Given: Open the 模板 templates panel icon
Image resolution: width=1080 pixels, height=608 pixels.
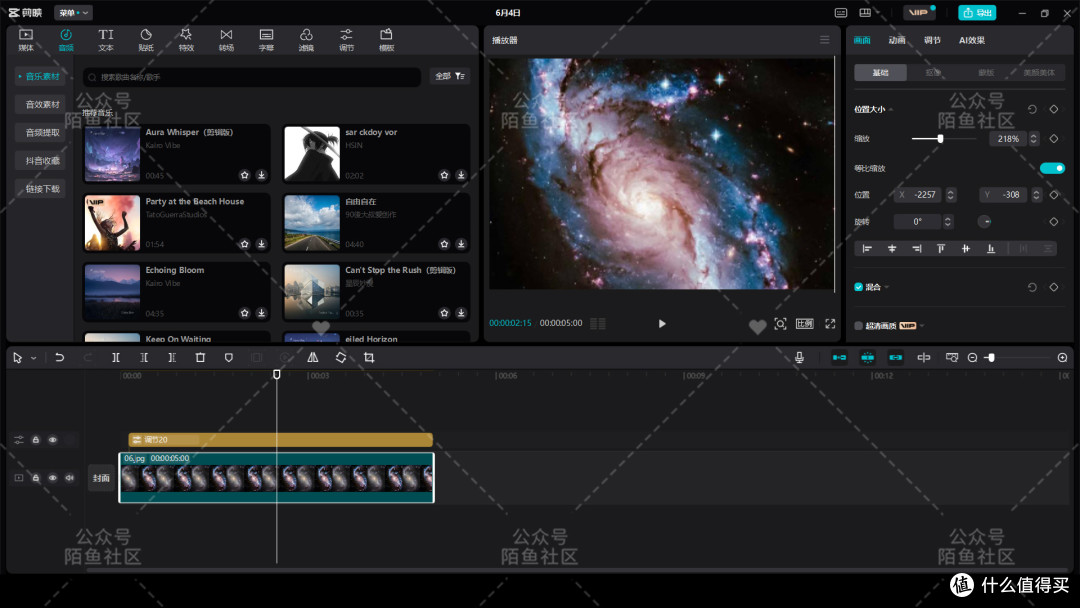Looking at the screenshot, I should point(386,40).
